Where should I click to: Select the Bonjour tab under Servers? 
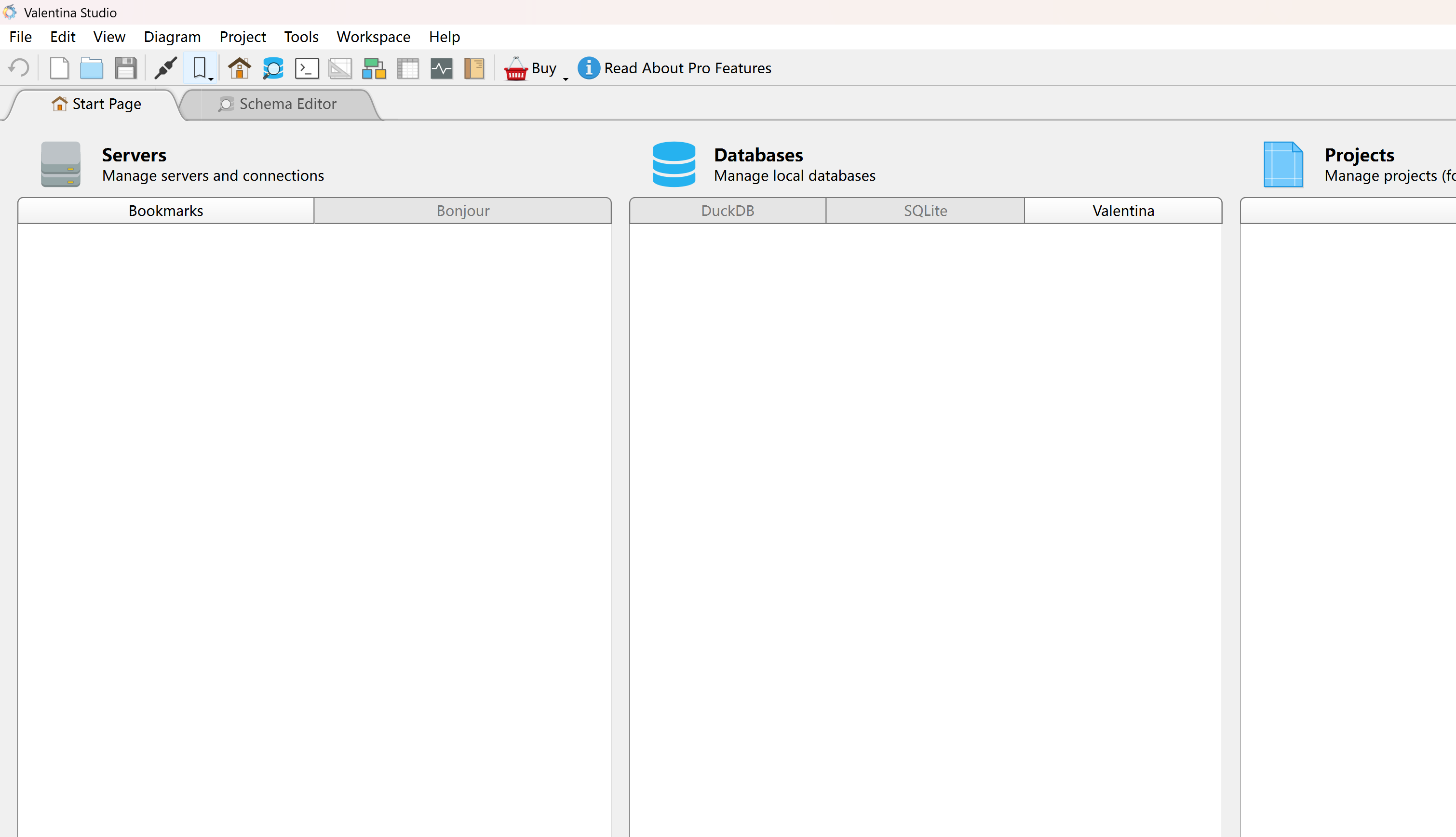click(463, 211)
